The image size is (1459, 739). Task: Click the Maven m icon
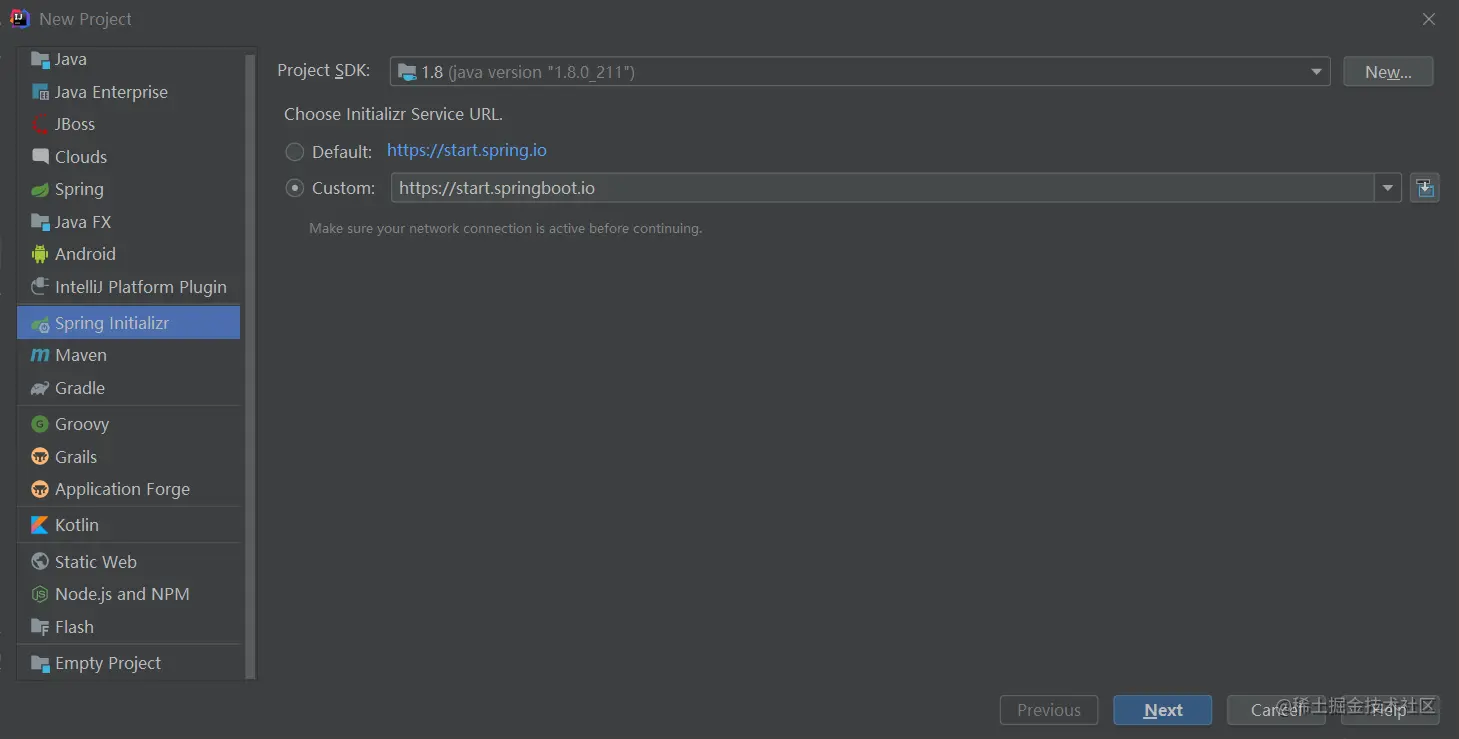40,355
